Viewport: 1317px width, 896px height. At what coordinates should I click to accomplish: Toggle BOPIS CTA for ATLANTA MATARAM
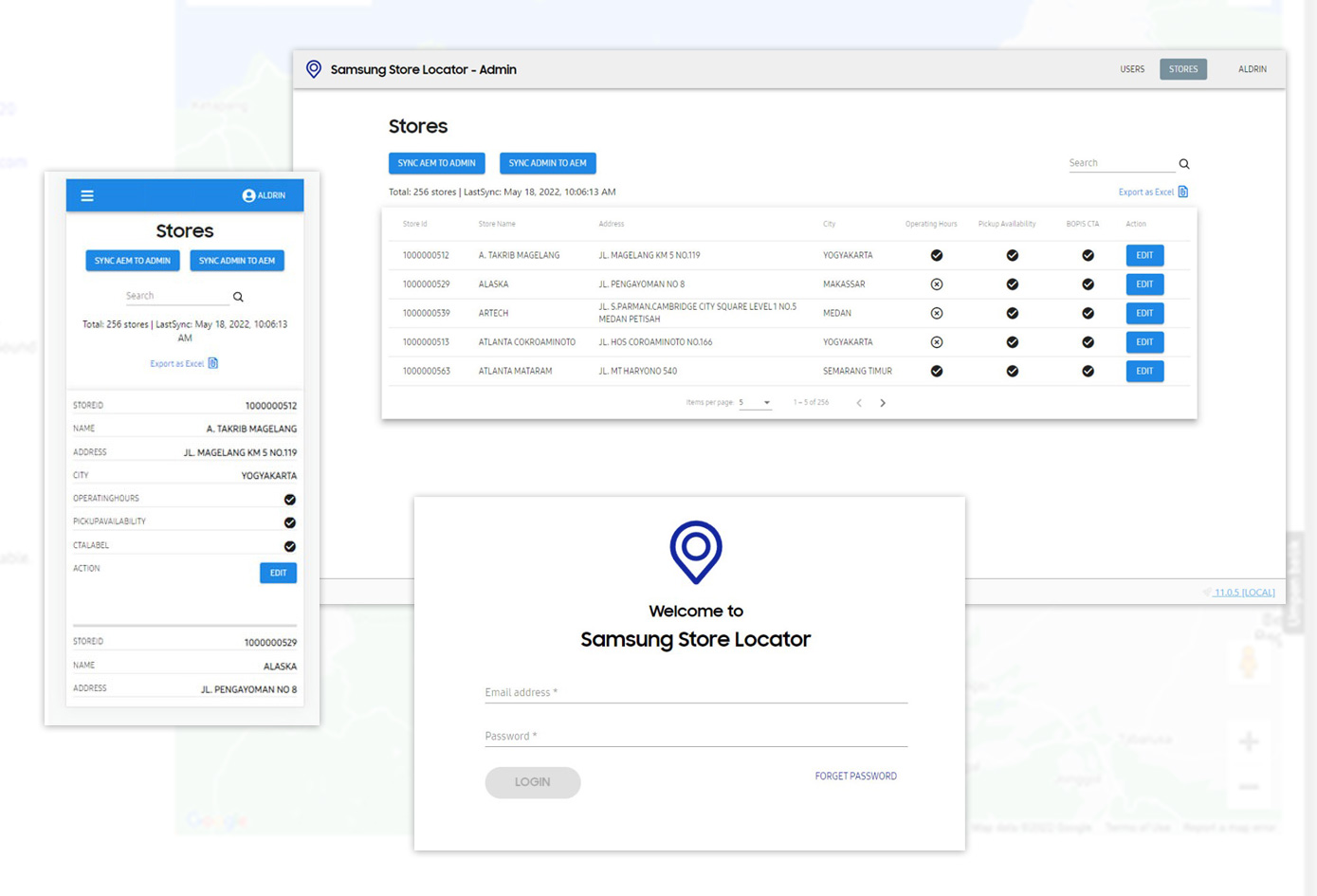(x=1088, y=372)
